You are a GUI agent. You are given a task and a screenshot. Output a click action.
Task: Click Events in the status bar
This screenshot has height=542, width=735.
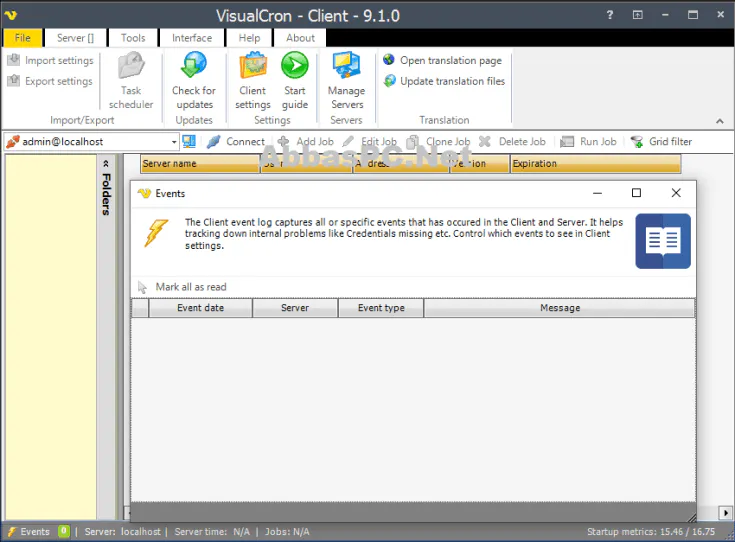pos(35,532)
